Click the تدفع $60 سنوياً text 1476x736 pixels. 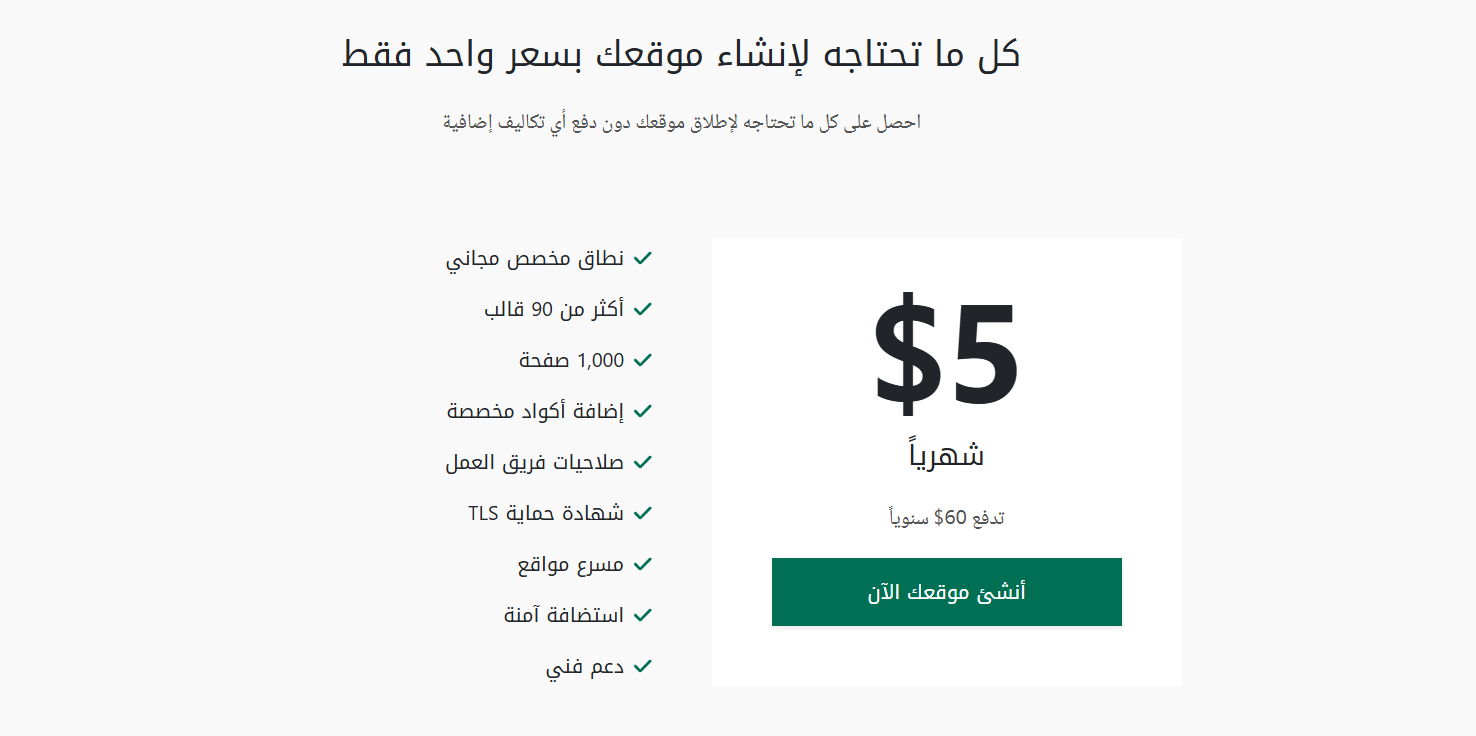(946, 517)
